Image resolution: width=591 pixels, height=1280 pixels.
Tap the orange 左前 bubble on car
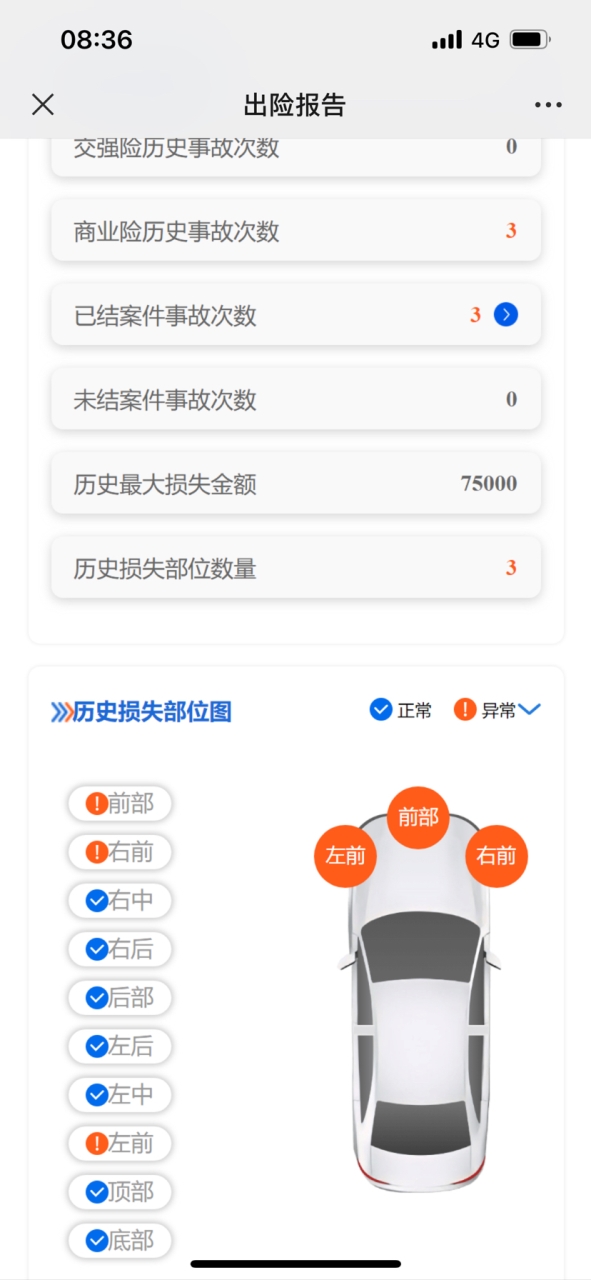(x=345, y=856)
